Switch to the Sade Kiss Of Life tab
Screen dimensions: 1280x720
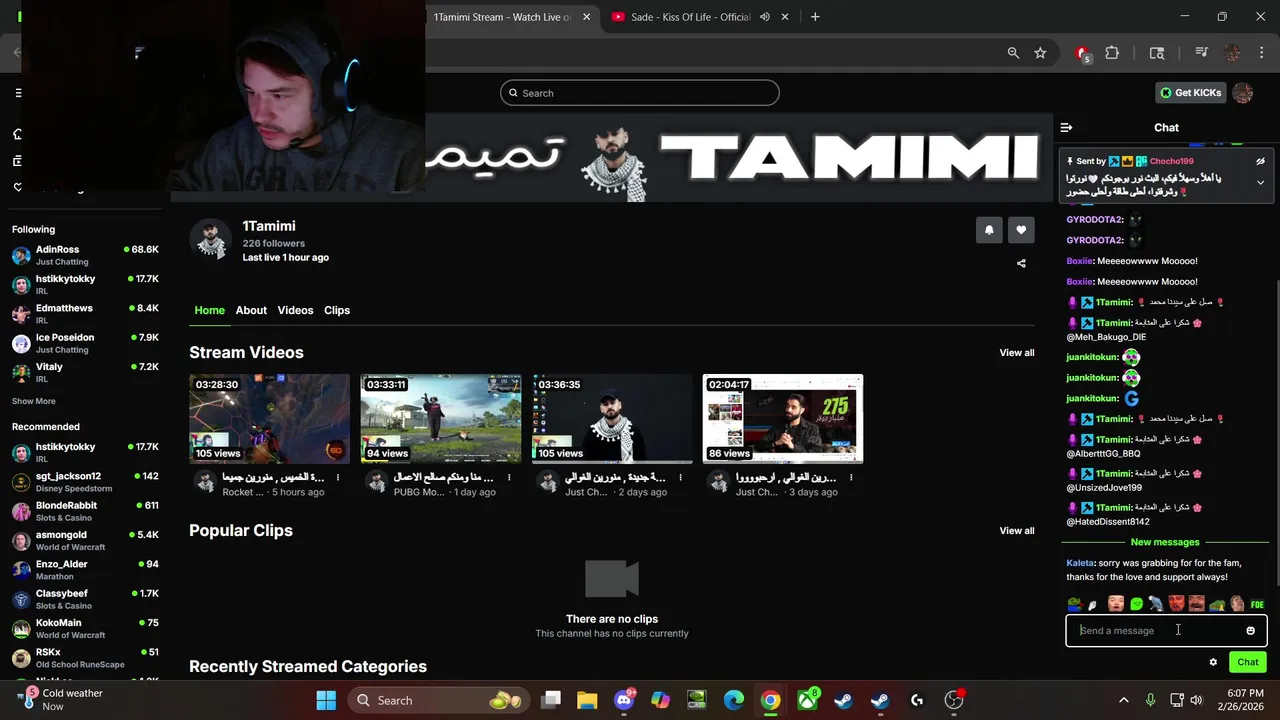(x=690, y=17)
